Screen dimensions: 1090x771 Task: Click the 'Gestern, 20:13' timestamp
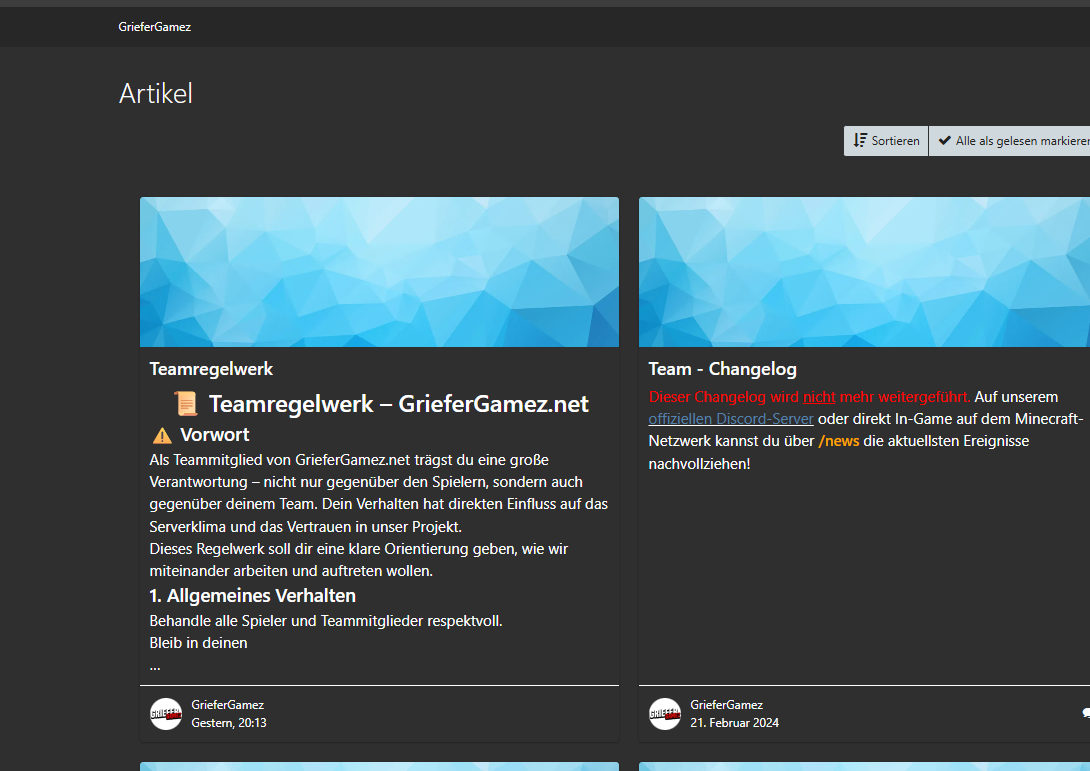[x=229, y=723]
